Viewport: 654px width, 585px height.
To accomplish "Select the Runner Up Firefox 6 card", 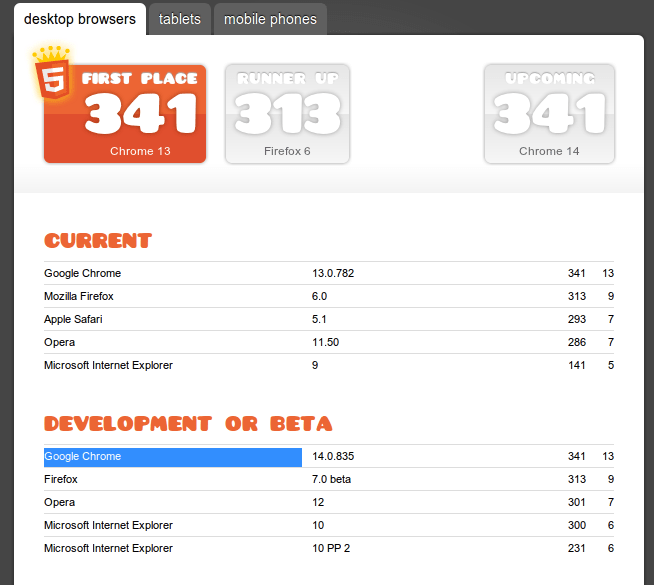I will (x=287, y=114).
